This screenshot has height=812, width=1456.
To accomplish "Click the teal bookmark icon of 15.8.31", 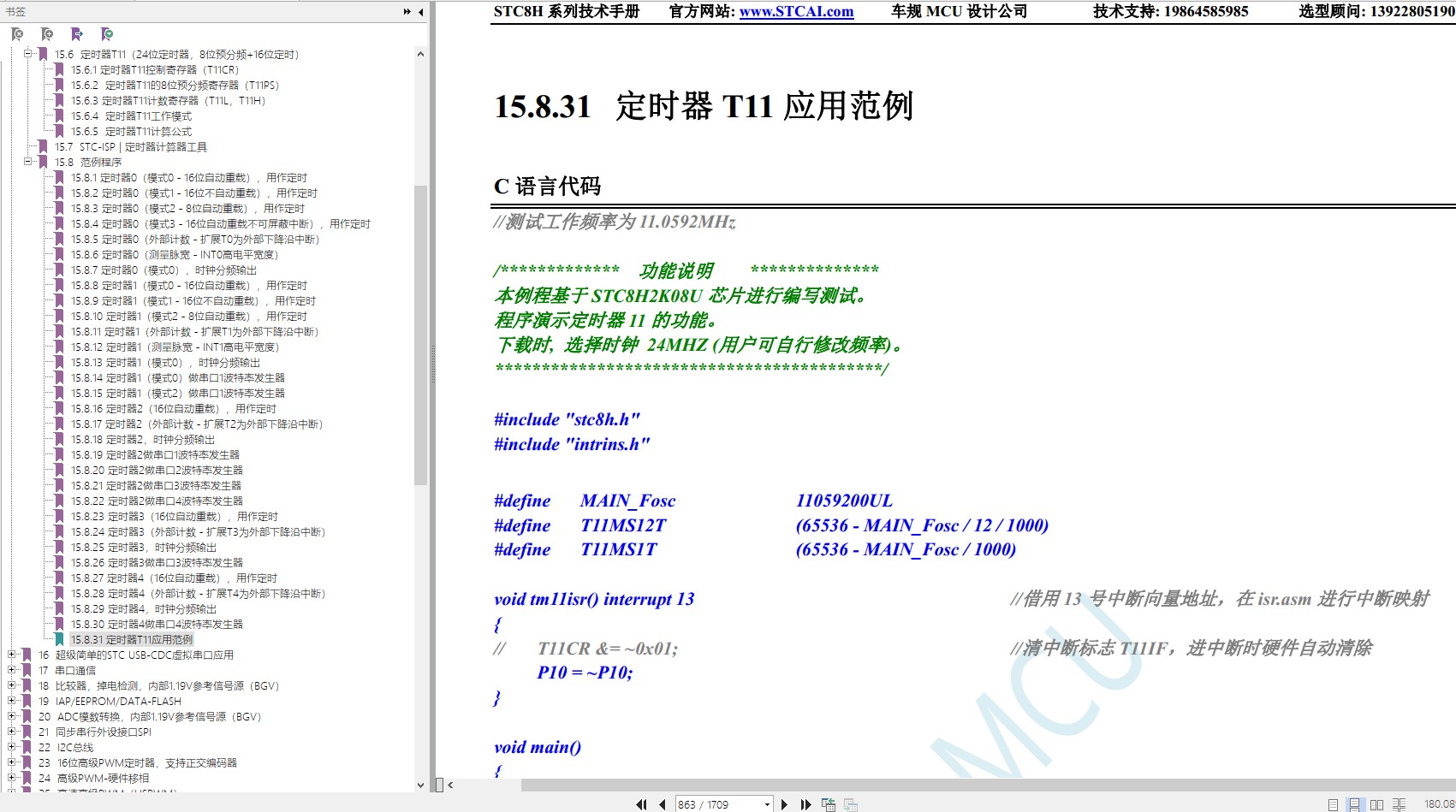I will point(59,640).
